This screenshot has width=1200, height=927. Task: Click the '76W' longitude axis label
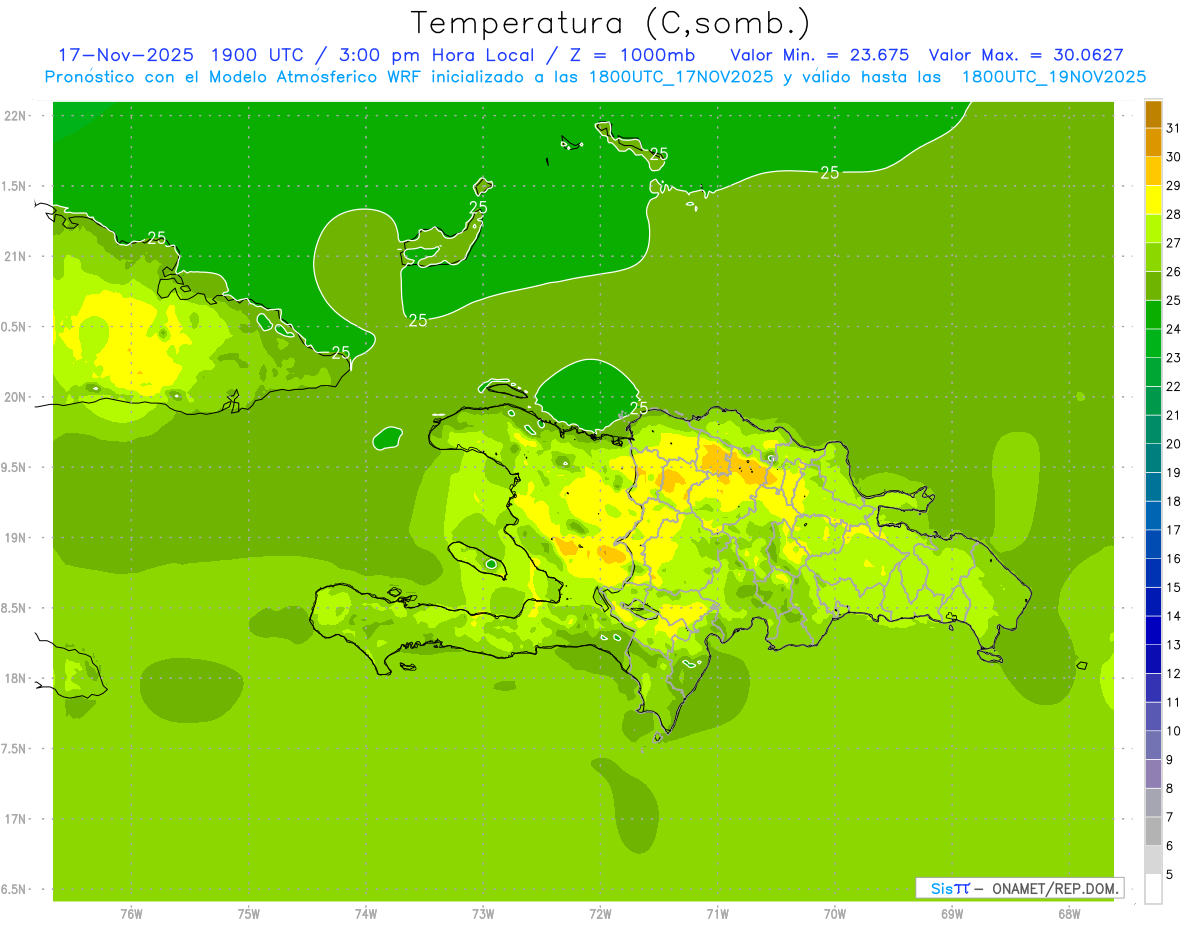point(131,914)
